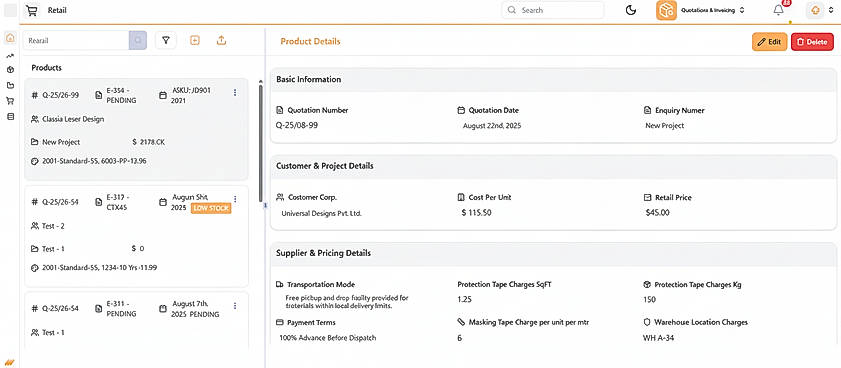Click the square menu toggle at top-left corner
Screen dimensions: 841x368
pyautogui.click(x=10, y=10)
